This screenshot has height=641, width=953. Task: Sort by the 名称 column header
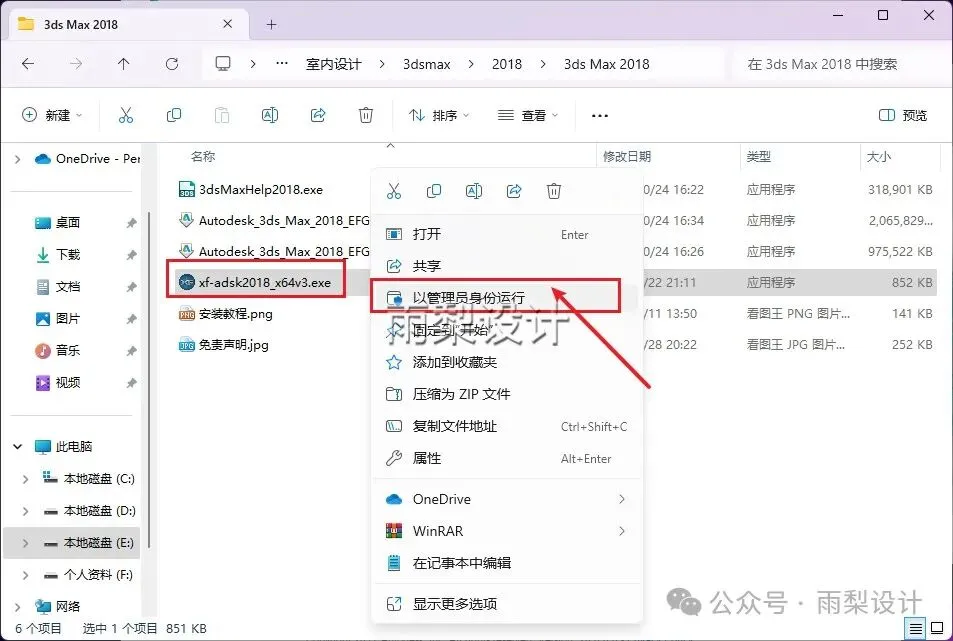tap(203, 157)
